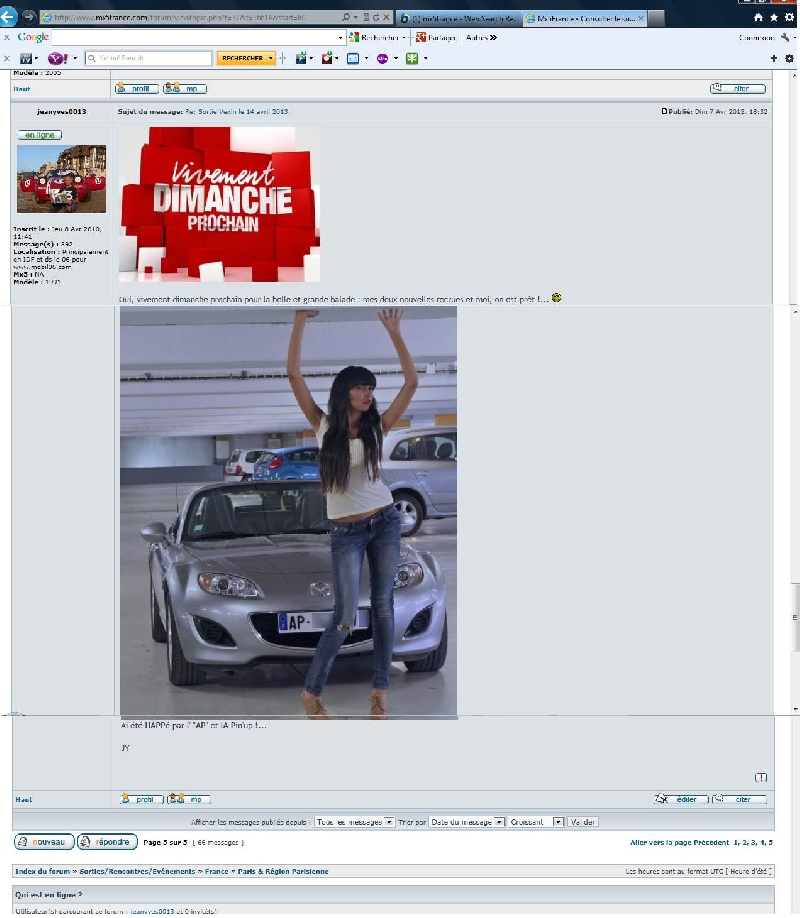Image resolution: width=800 pixels, height=918 pixels.
Task: Click the Google toolbar Rechercher button
Action: point(374,37)
